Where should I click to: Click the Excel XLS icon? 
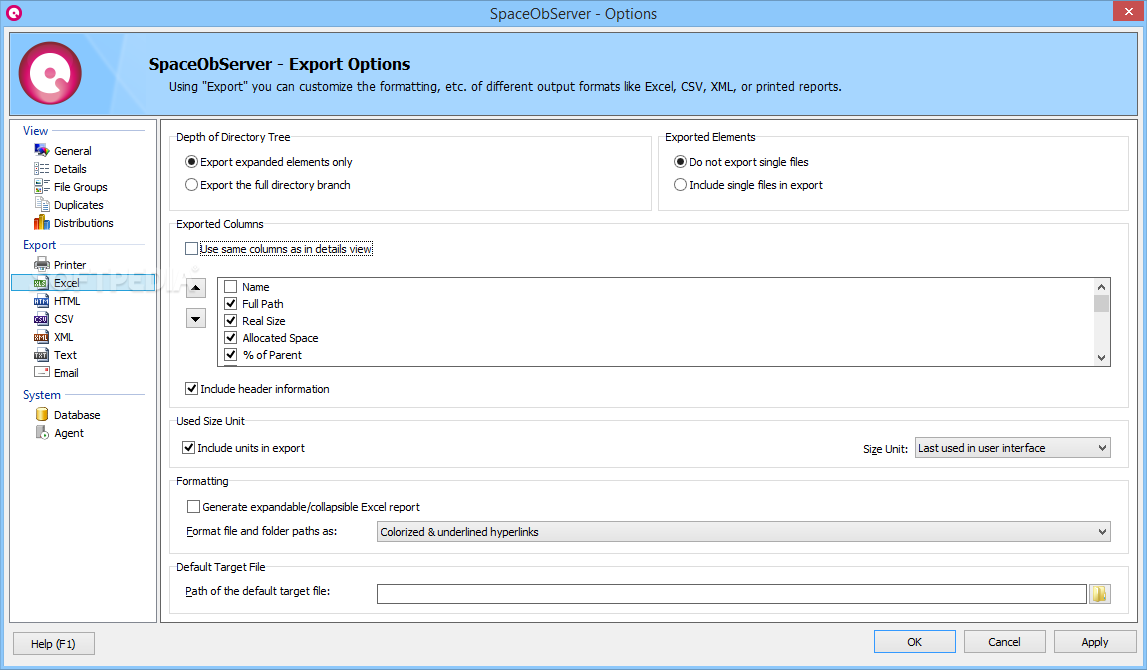click(x=41, y=283)
